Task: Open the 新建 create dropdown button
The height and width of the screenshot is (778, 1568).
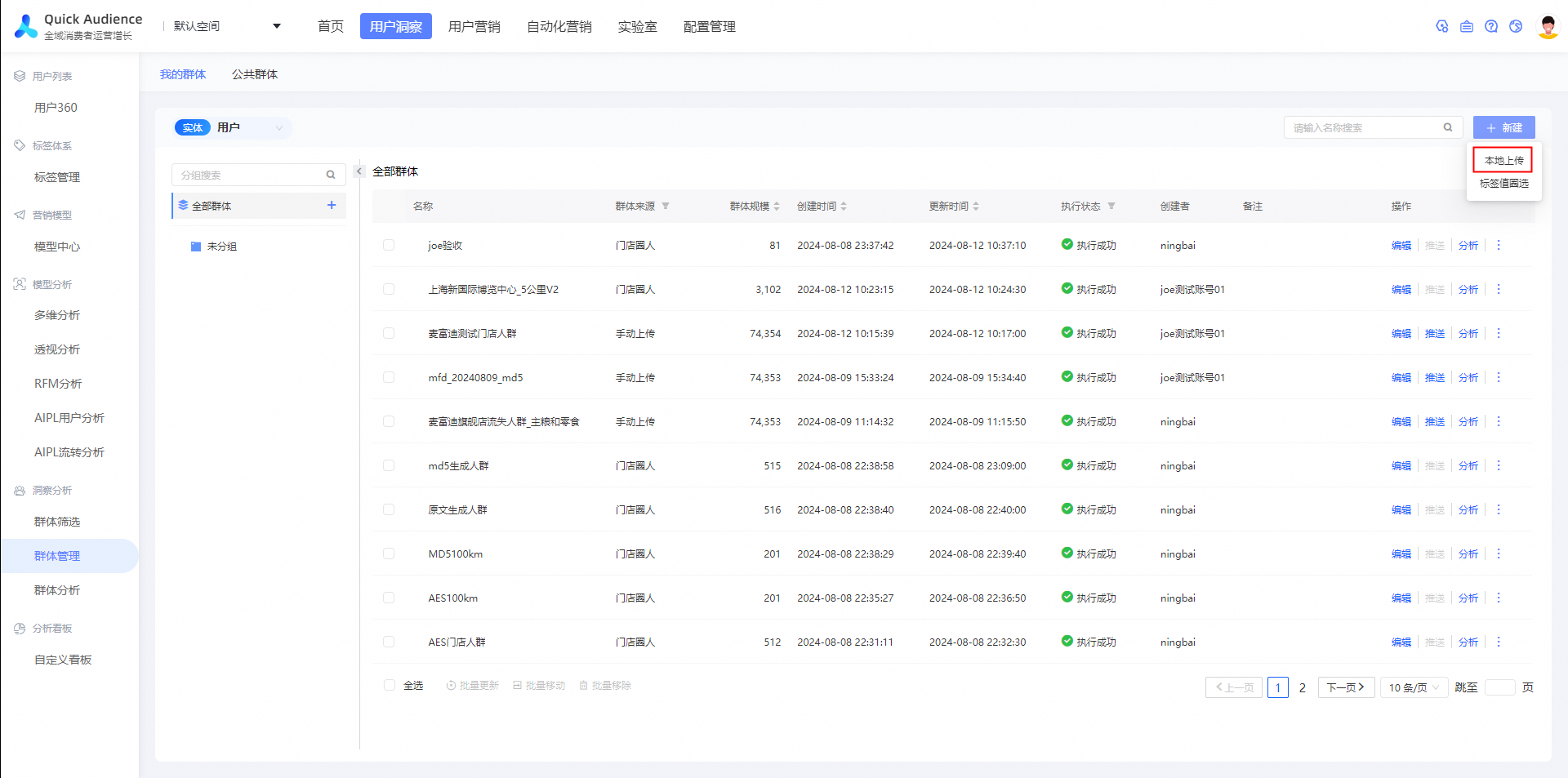Action: click(1503, 127)
